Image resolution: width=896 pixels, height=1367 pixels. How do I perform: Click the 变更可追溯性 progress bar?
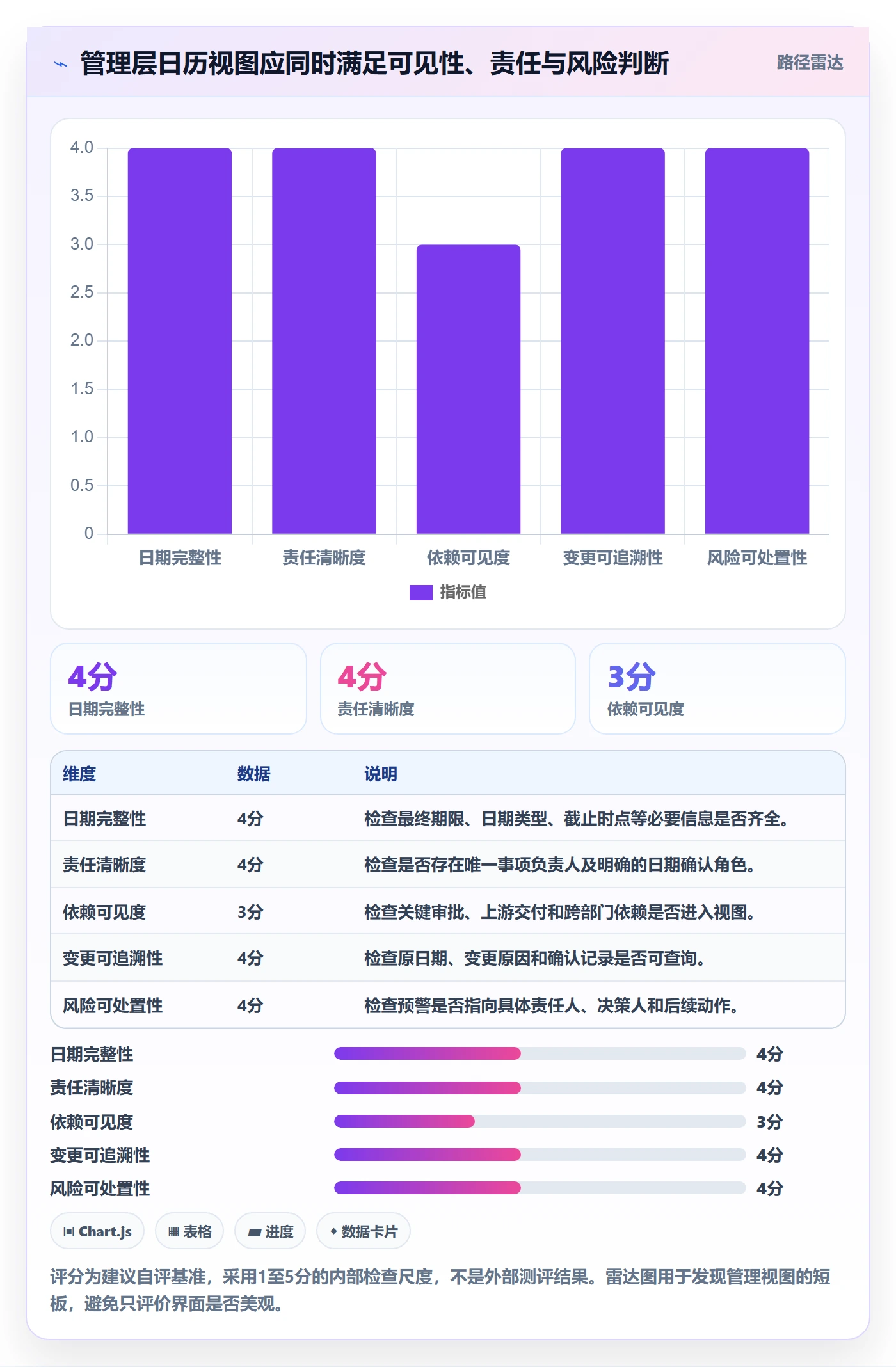(x=540, y=1155)
